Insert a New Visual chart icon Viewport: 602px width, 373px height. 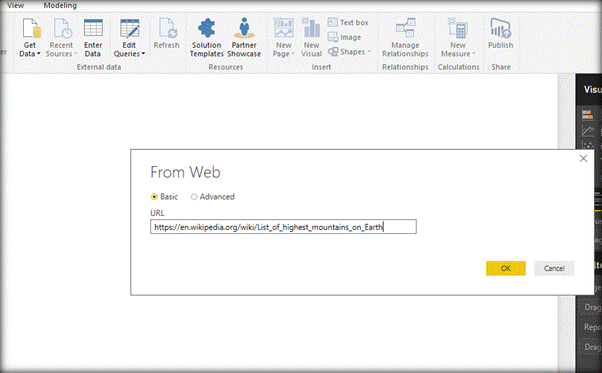(x=311, y=28)
